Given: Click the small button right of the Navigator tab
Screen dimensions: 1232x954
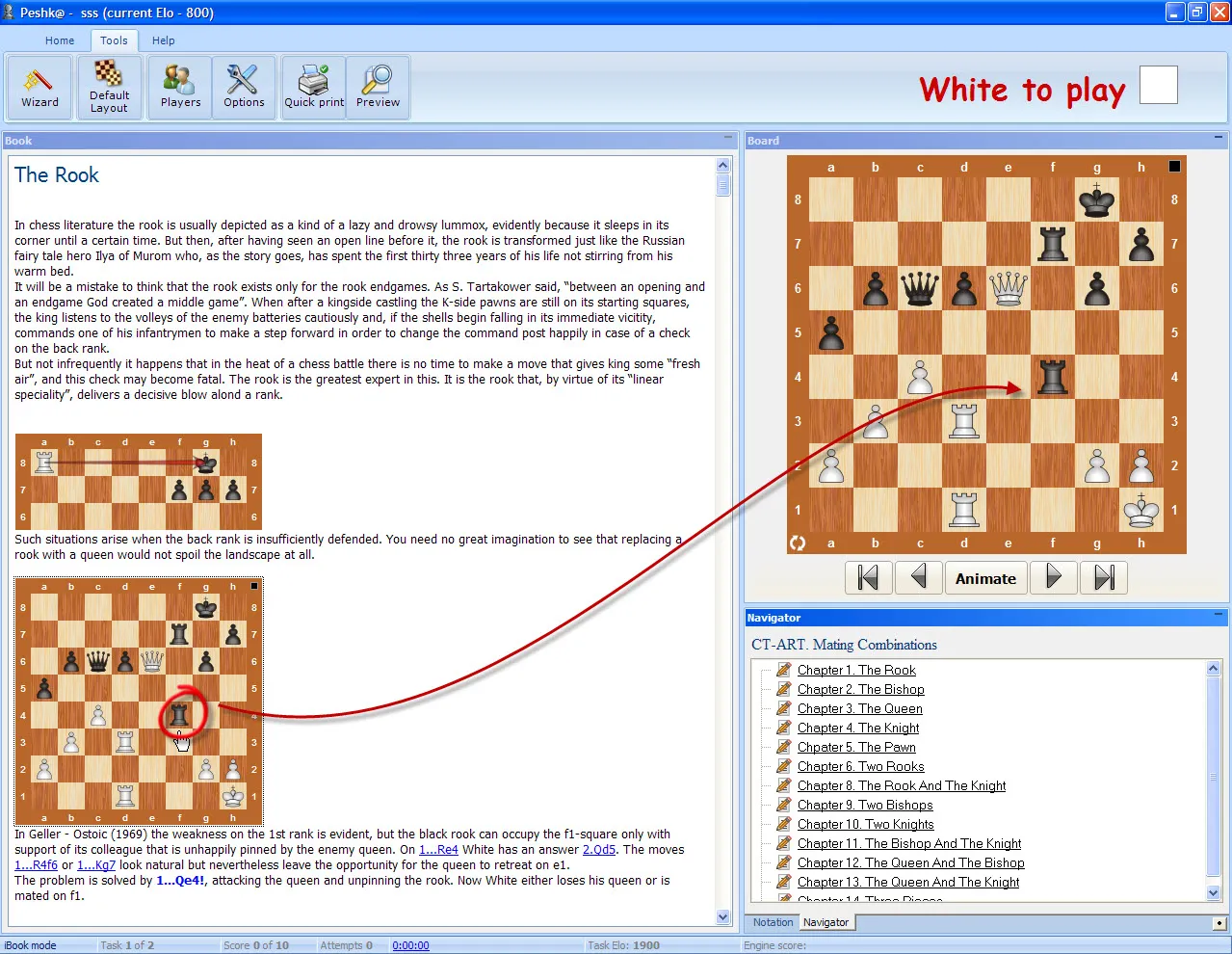Looking at the screenshot, I should coord(1219,923).
